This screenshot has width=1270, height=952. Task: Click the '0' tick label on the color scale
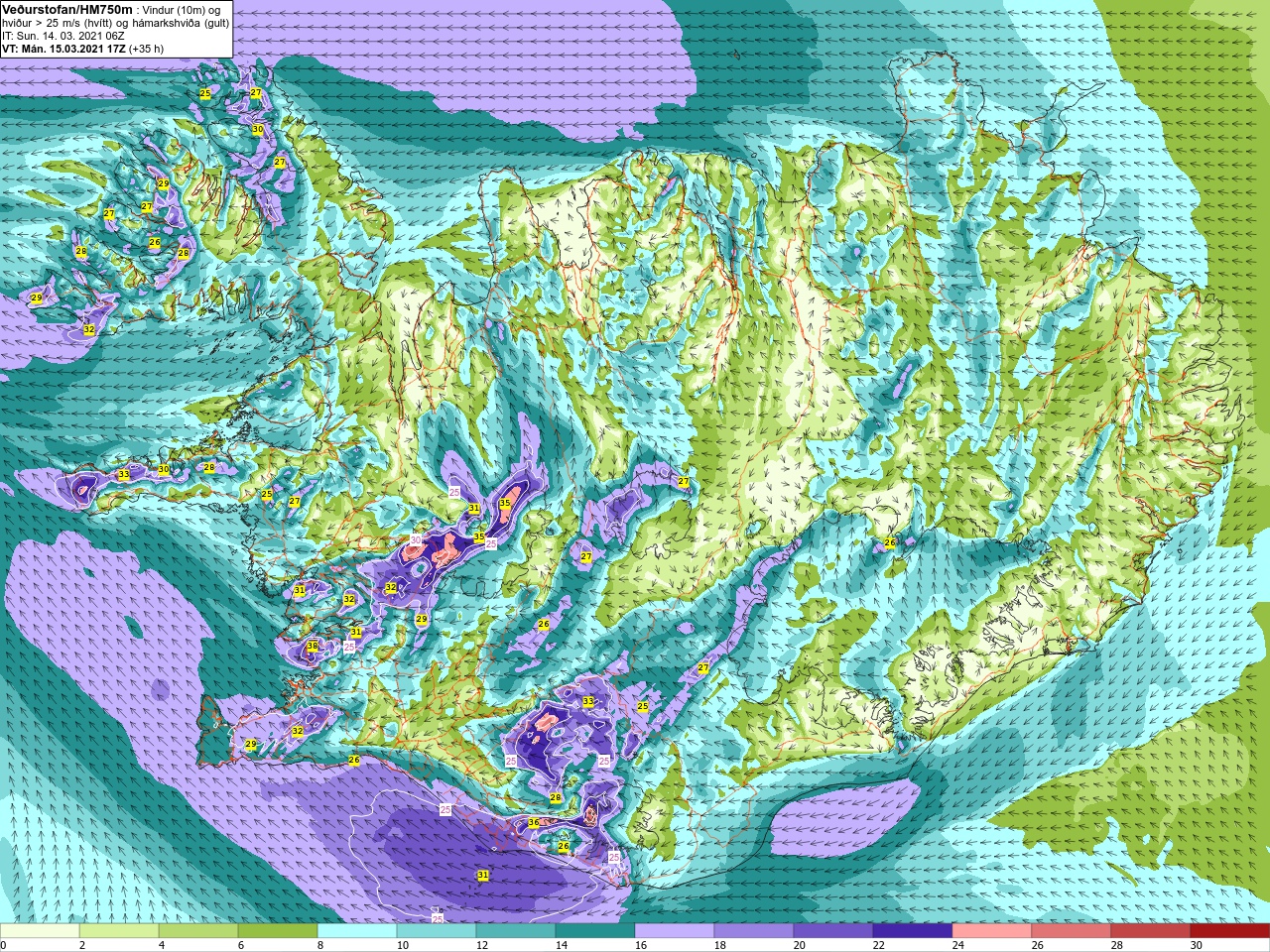click(4, 945)
